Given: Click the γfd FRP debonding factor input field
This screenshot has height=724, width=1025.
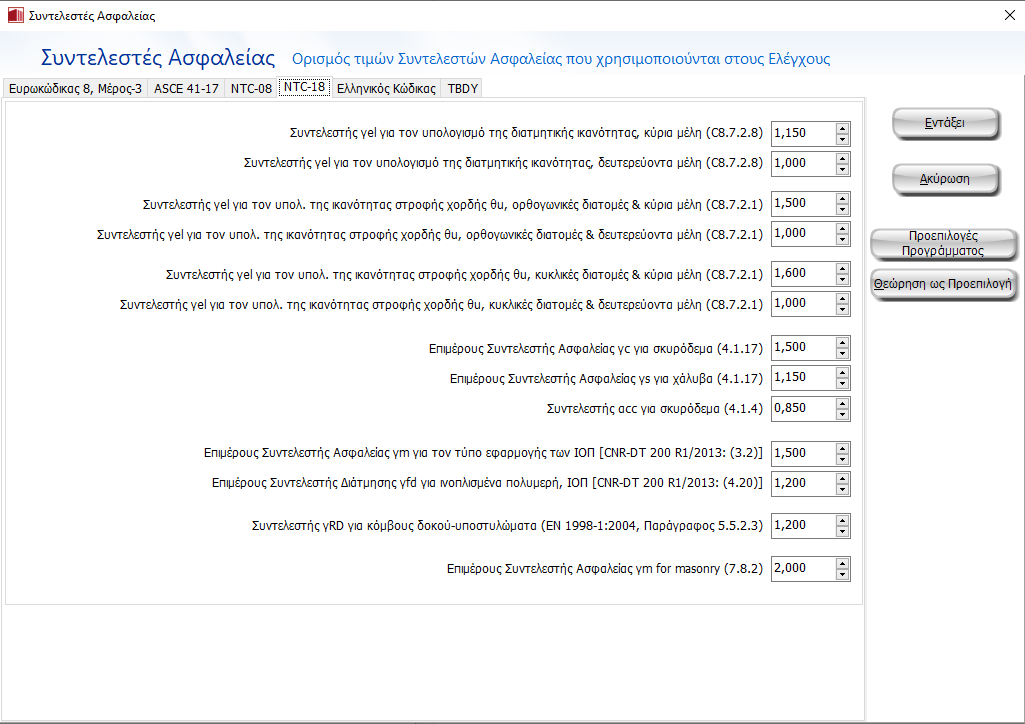Looking at the screenshot, I should pyautogui.click(x=802, y=483).
